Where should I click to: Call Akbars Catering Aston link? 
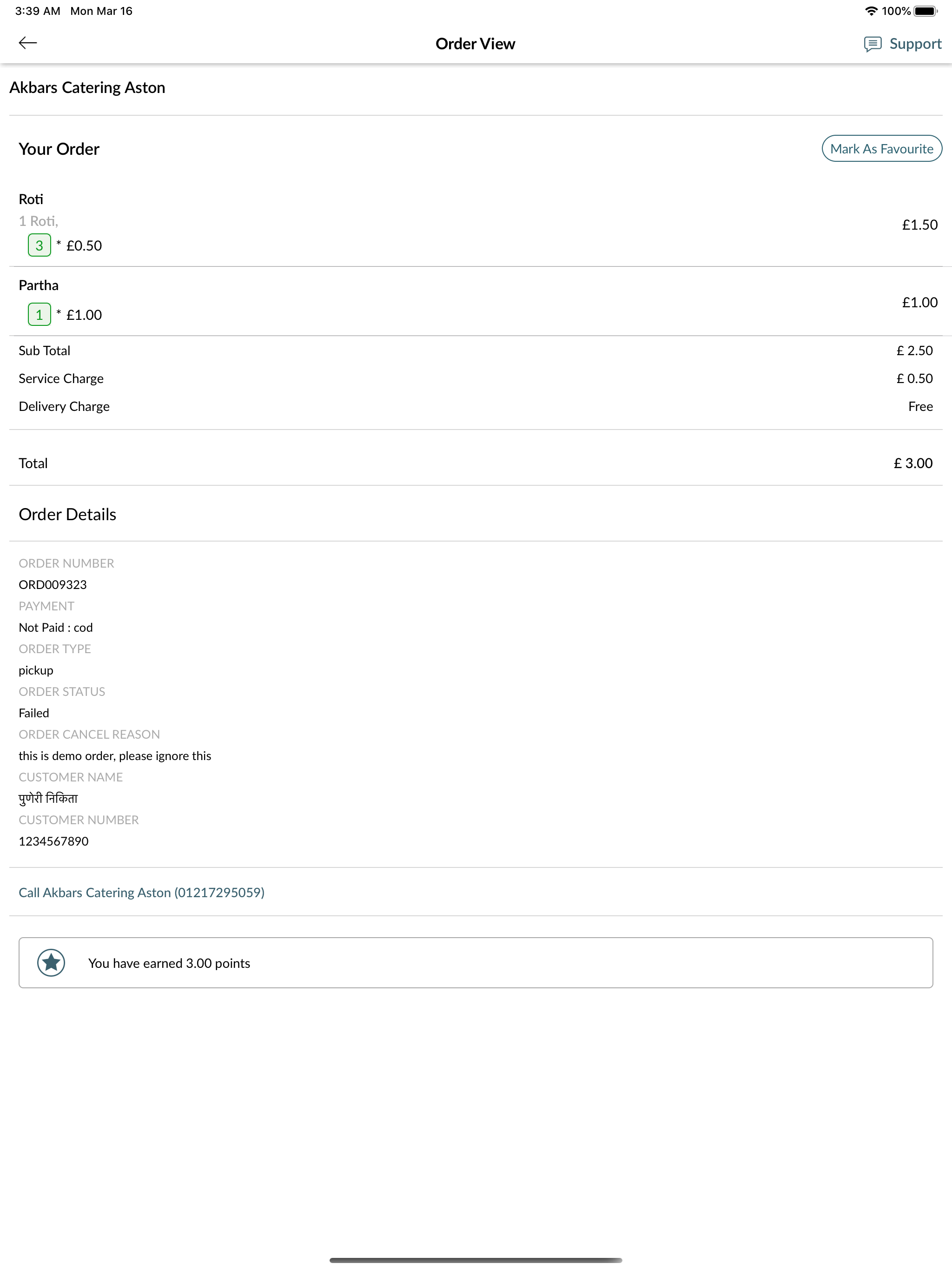point(141,892)
